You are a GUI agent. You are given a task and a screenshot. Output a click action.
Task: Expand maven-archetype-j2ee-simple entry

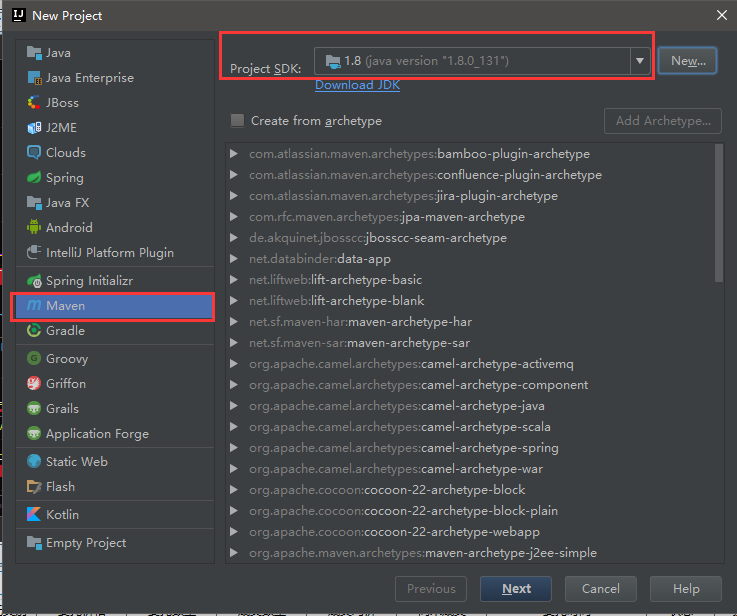(x=234, y=553)
